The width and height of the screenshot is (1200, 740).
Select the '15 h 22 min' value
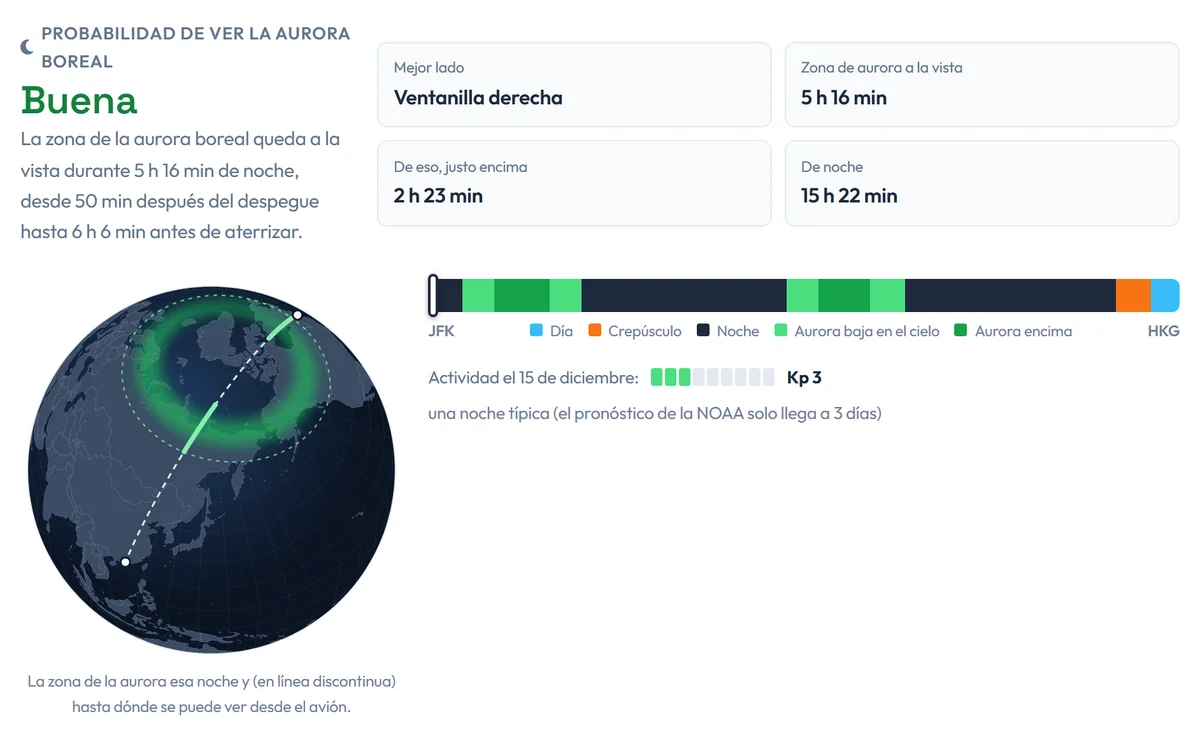coord(849,196)
